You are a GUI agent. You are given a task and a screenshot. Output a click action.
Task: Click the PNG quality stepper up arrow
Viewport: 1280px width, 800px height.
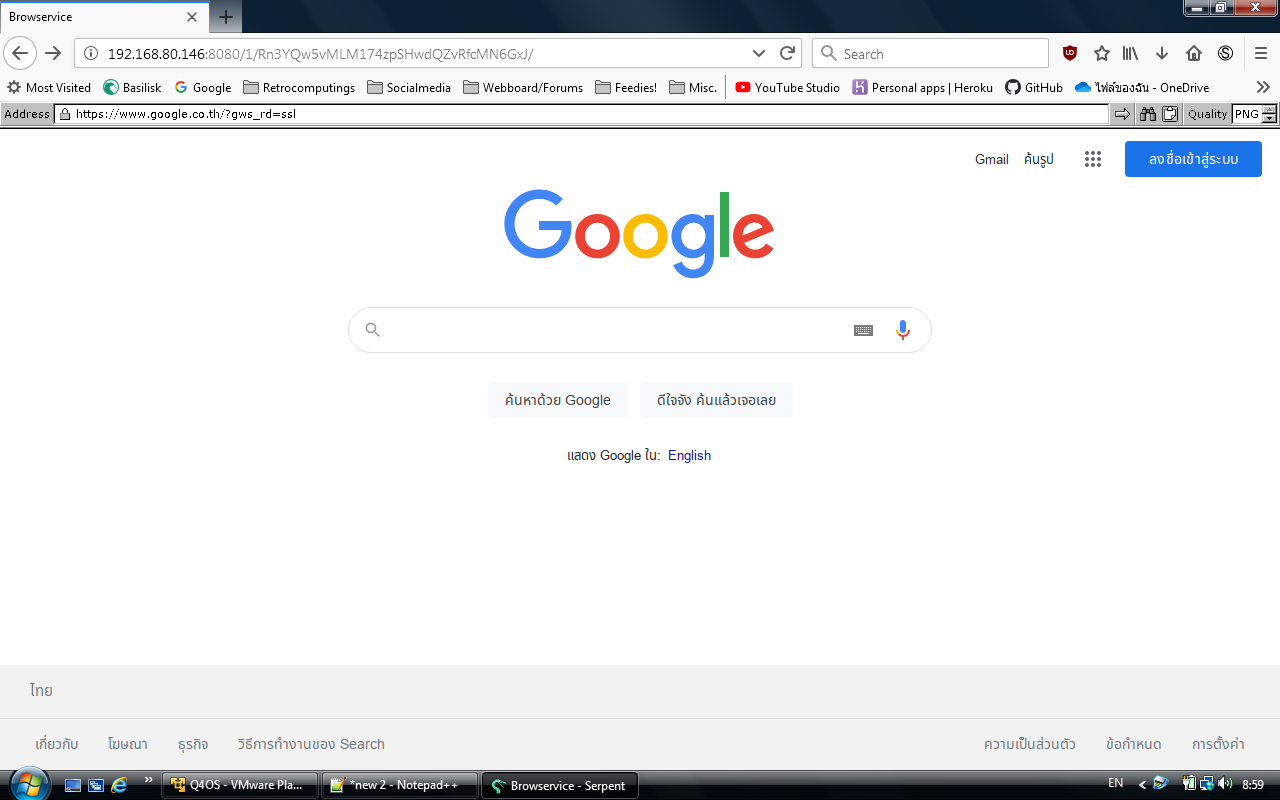coord(1270,110)
